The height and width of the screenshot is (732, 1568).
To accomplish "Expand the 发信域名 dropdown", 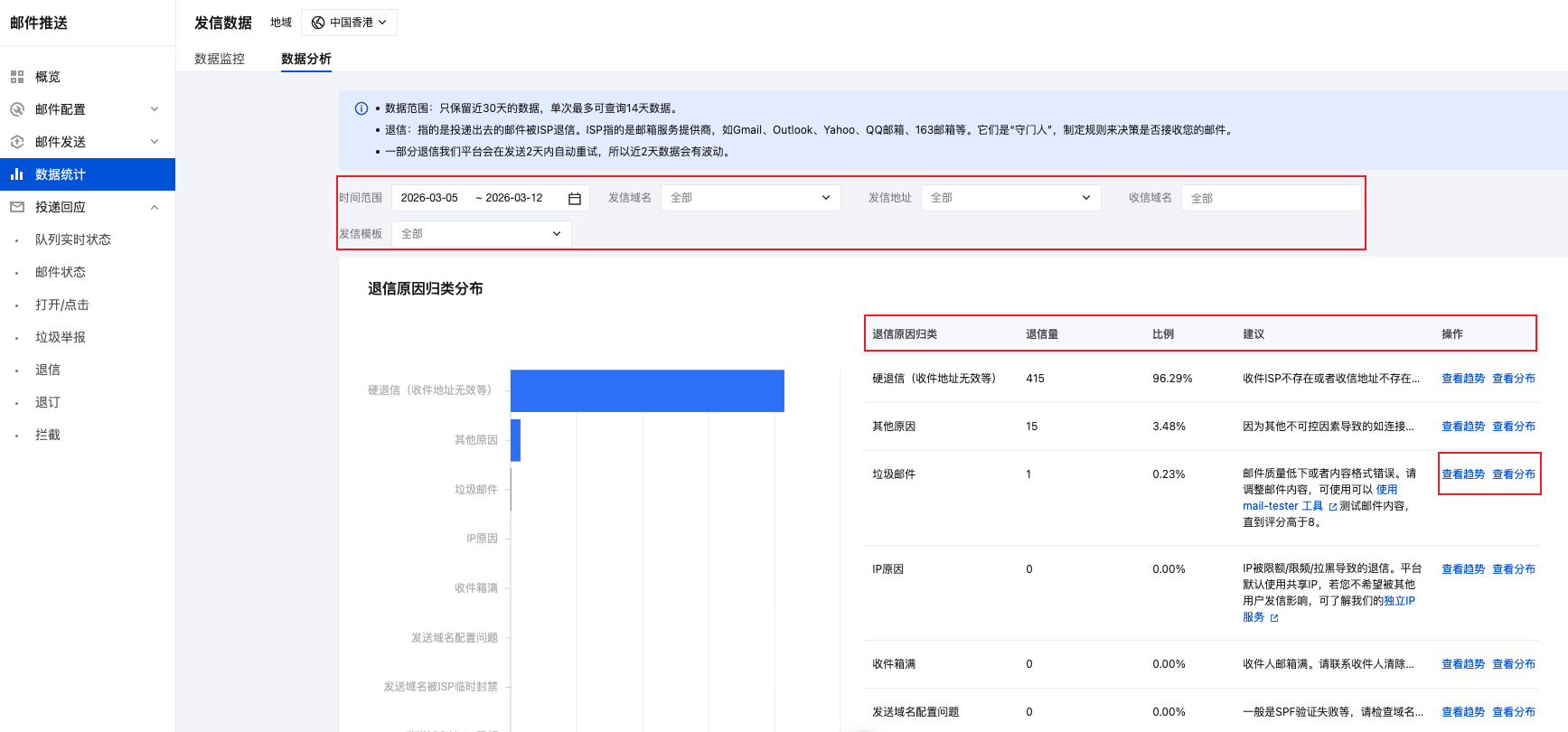I will pos(750,198).
